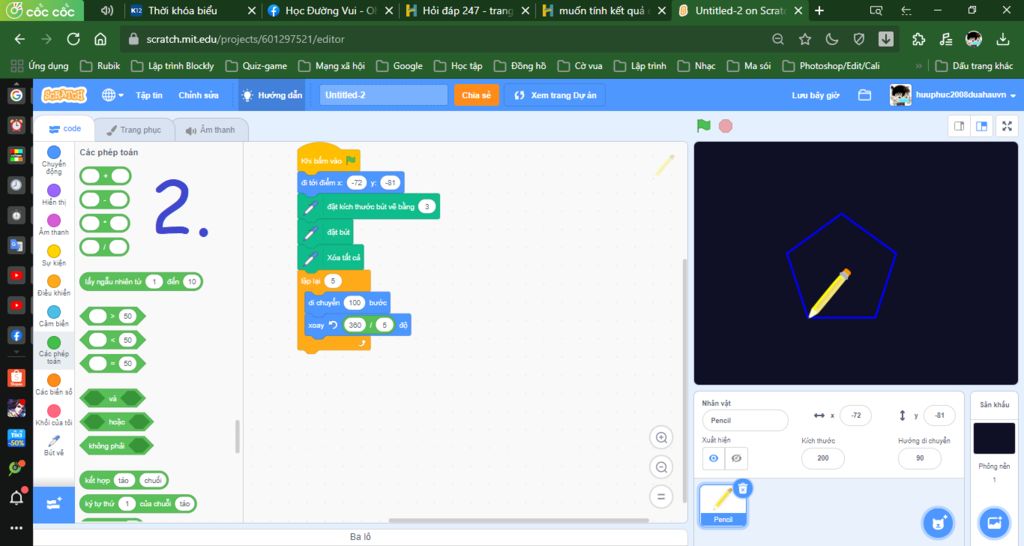Switch to large stage layout
Screen dimensions: 1024x546
(981, 126)
